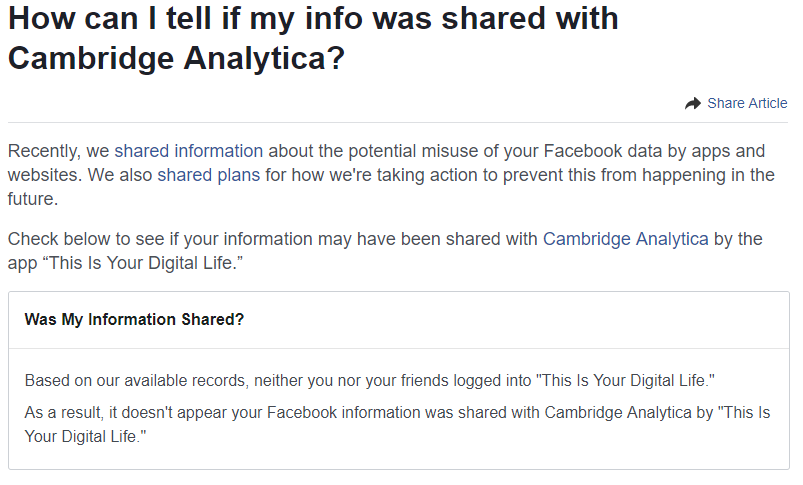Follow the 'shared information' hyperlink

click(188, 151)
